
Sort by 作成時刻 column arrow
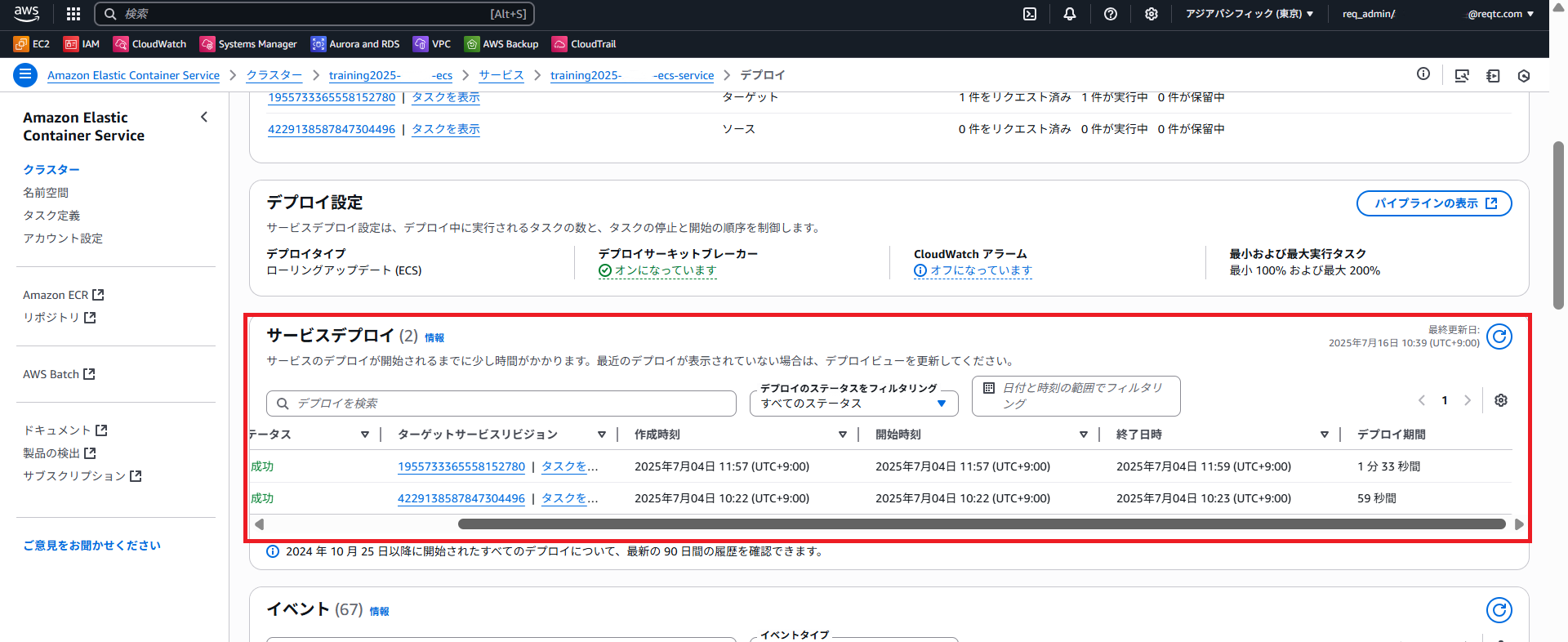coord(843,435)
